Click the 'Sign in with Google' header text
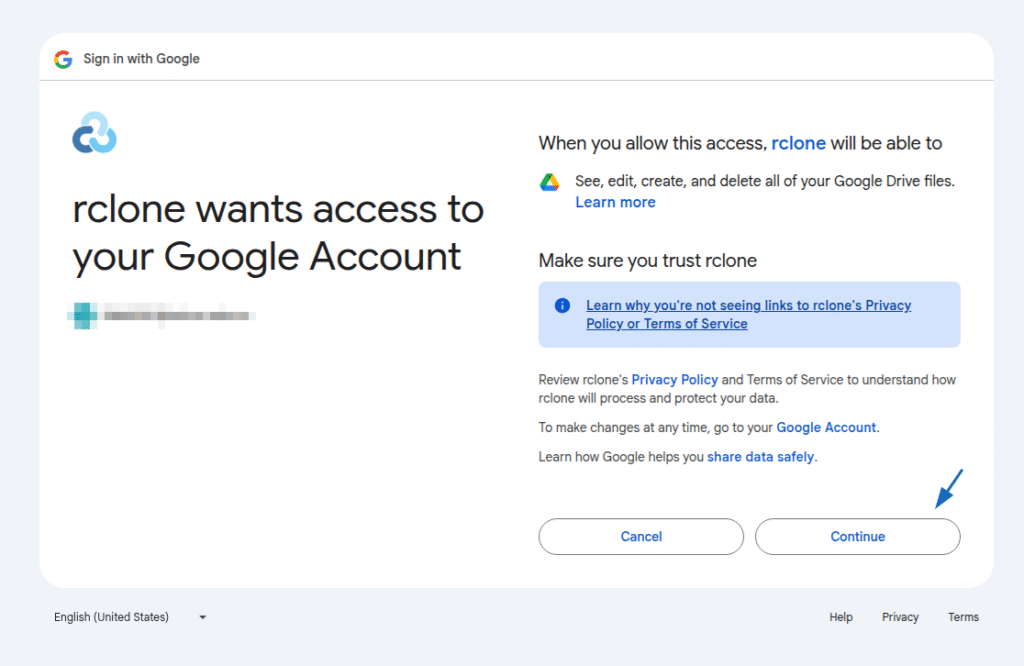The image size is (1024, 666). pyautogui.click(x=141, y=59)
